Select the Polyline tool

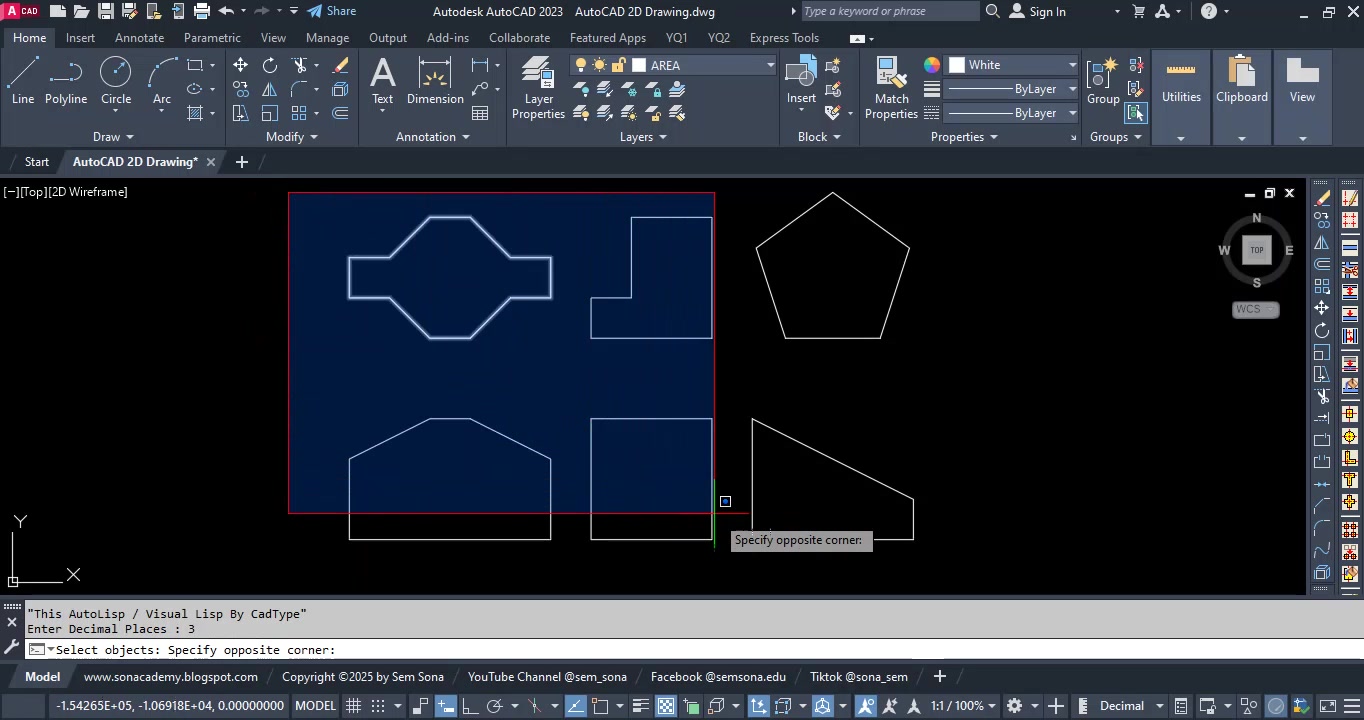tap(66, 80)
